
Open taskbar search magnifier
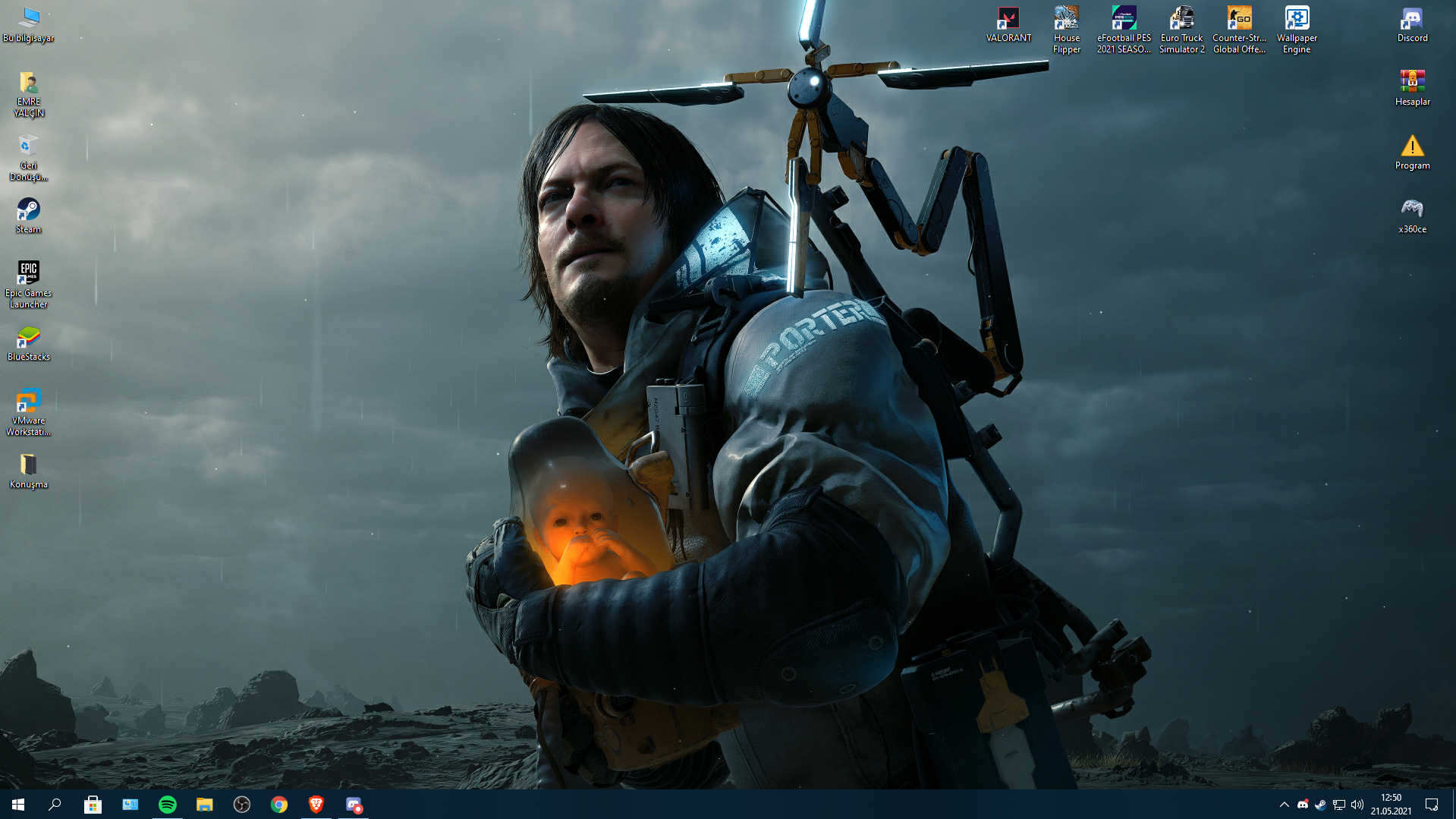tap(55, 805)
